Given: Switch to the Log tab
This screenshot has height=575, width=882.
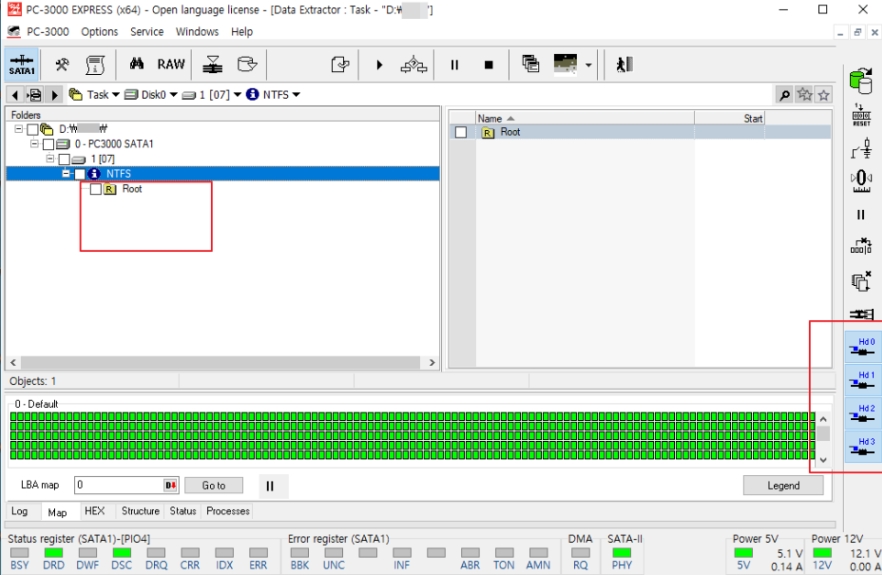Looking at the screenshot, I should 19,511.
